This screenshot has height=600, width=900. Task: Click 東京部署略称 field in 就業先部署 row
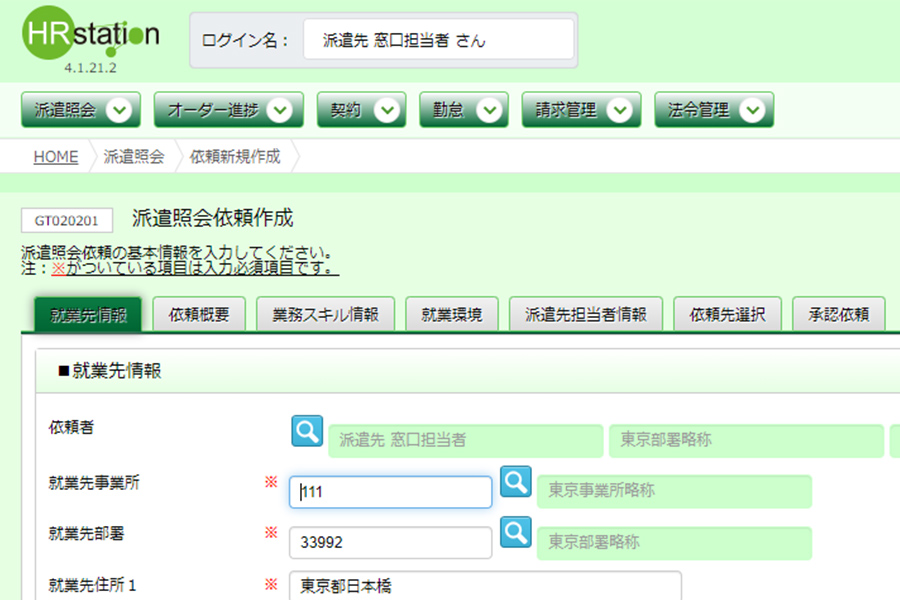(674, 543)
